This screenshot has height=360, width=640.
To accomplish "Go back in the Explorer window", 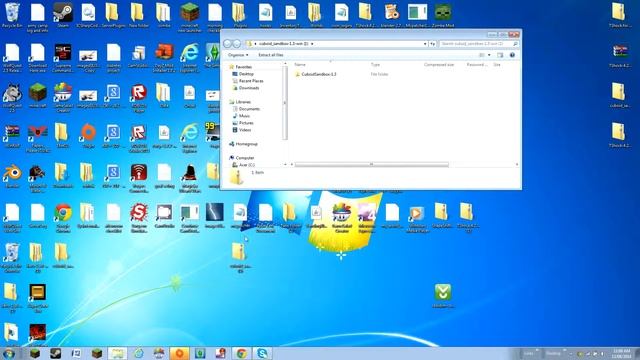I will pos(227,44).
